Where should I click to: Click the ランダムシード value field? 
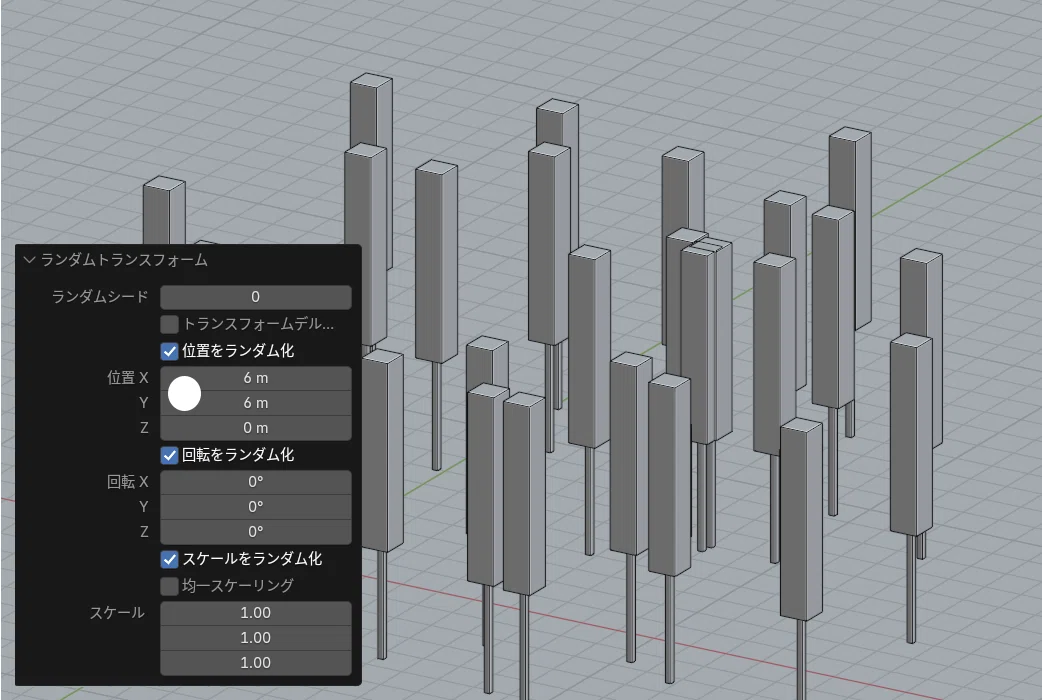(256, 297)
